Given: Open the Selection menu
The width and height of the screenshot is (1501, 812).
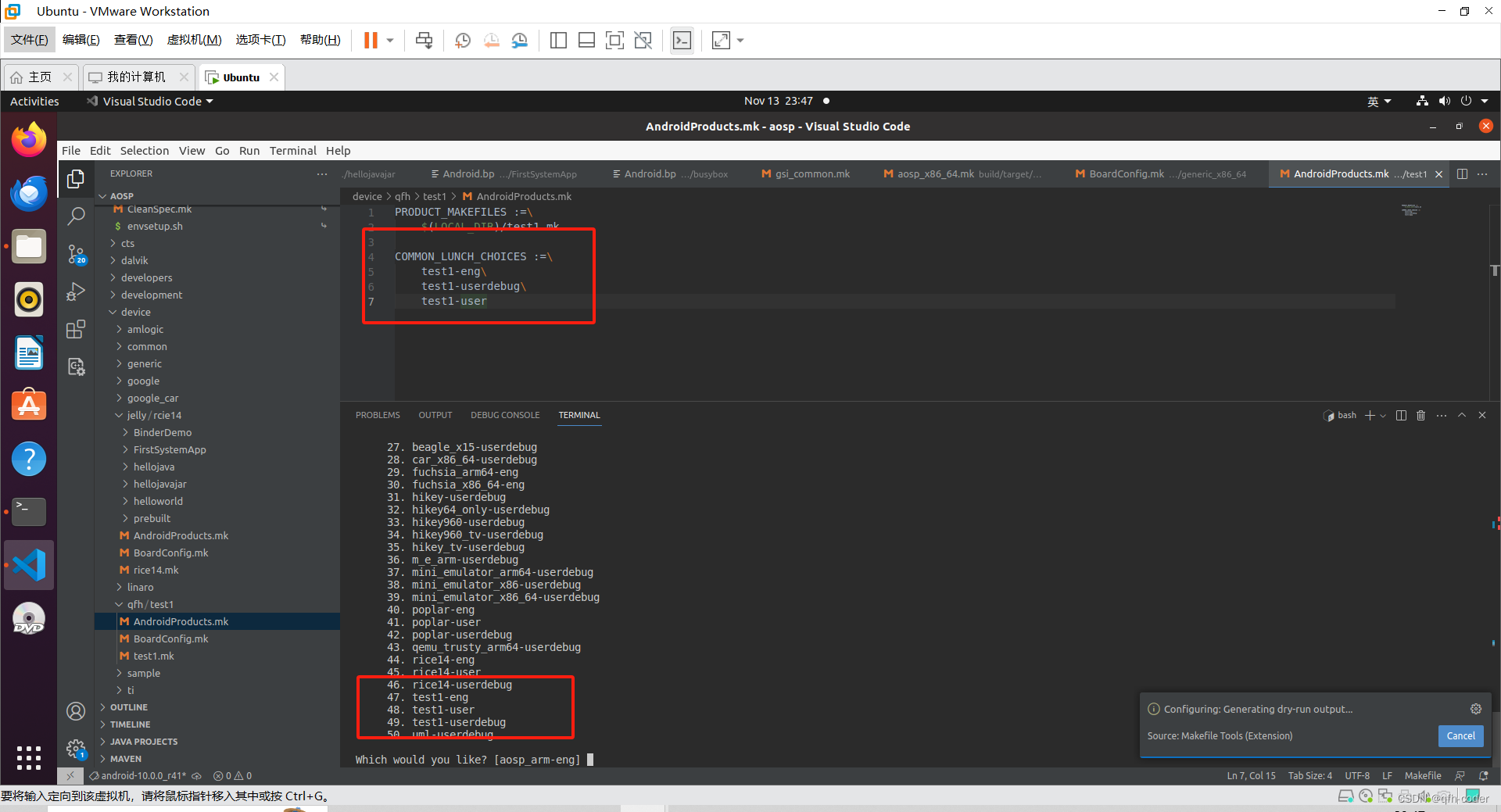Looking at the screenshot, I should pos(145,151).
